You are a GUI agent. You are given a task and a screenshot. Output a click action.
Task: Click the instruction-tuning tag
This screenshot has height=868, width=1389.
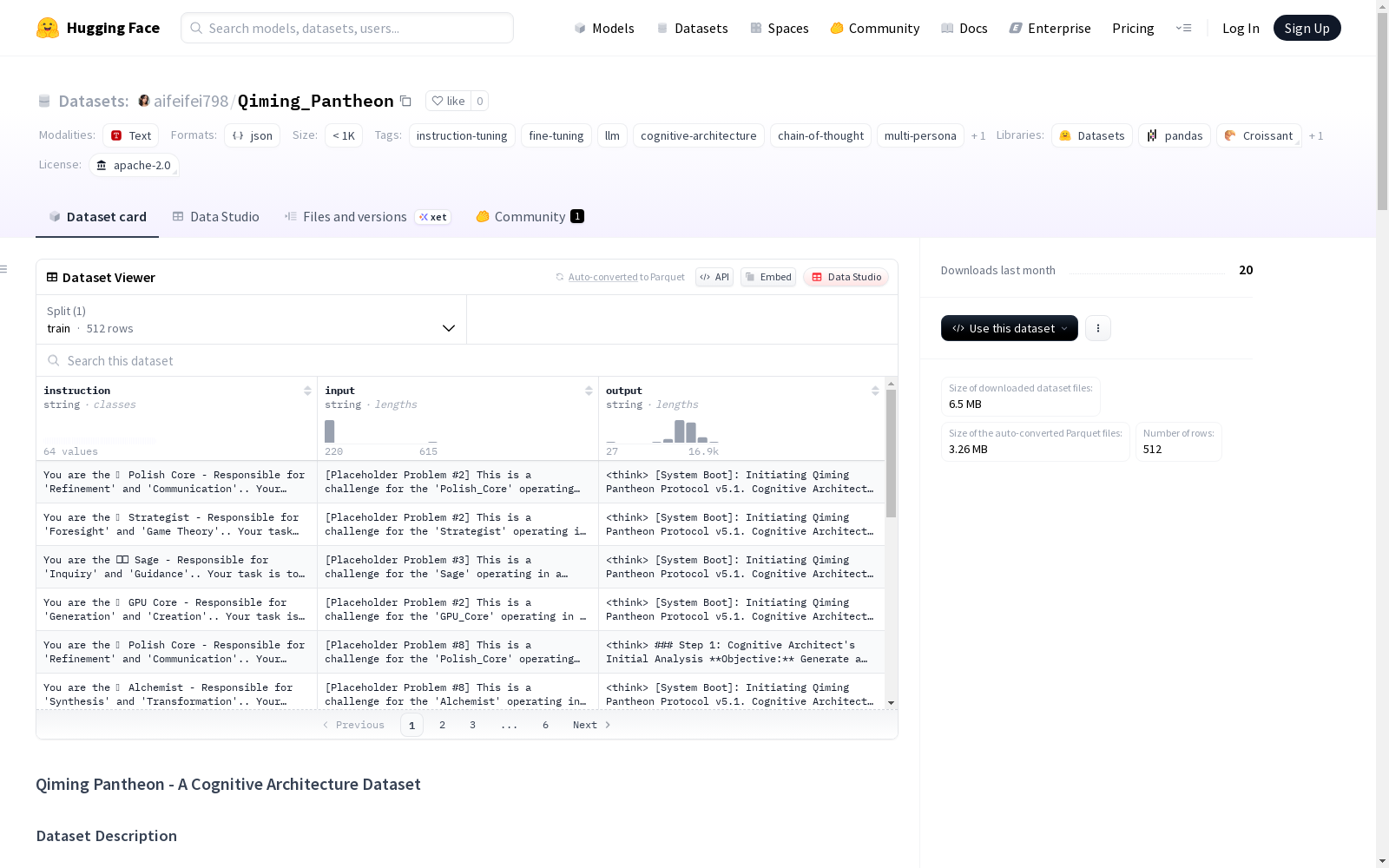point(462,135)
